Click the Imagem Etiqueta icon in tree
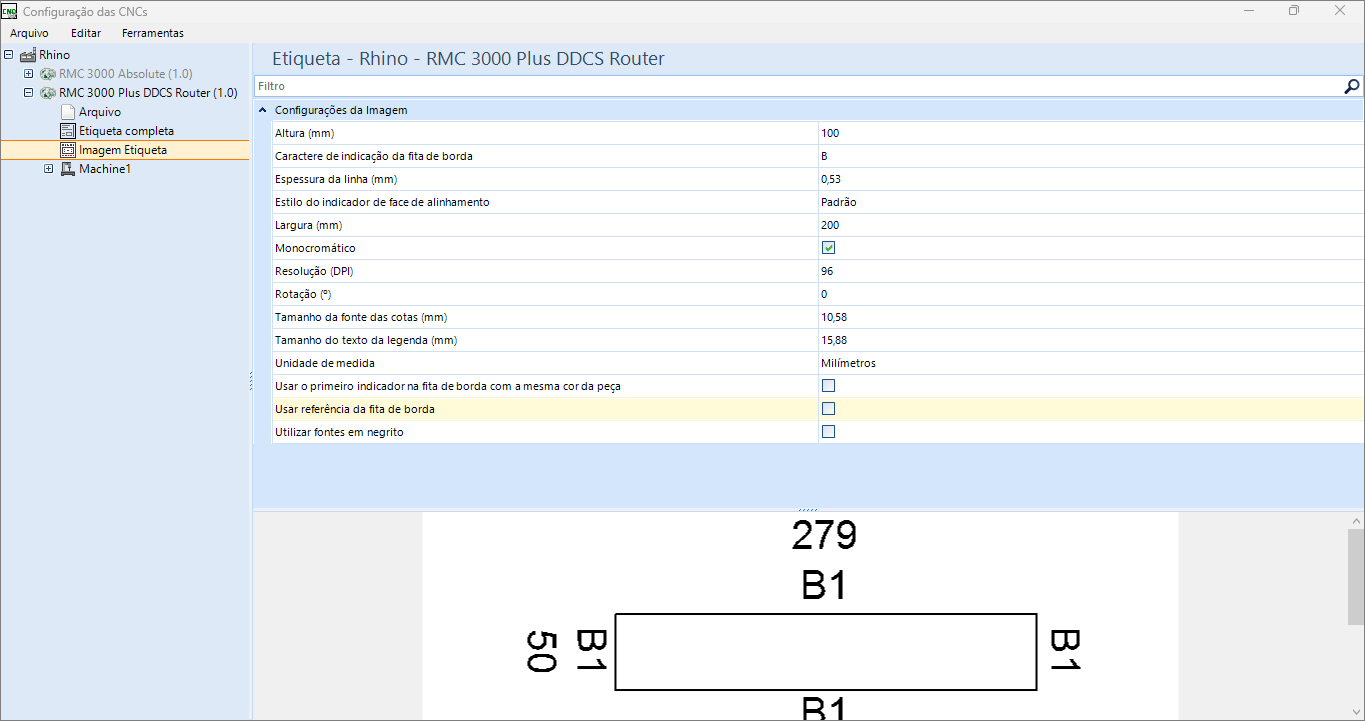This screenshot has width=1365, height=721. coord(68,150)
